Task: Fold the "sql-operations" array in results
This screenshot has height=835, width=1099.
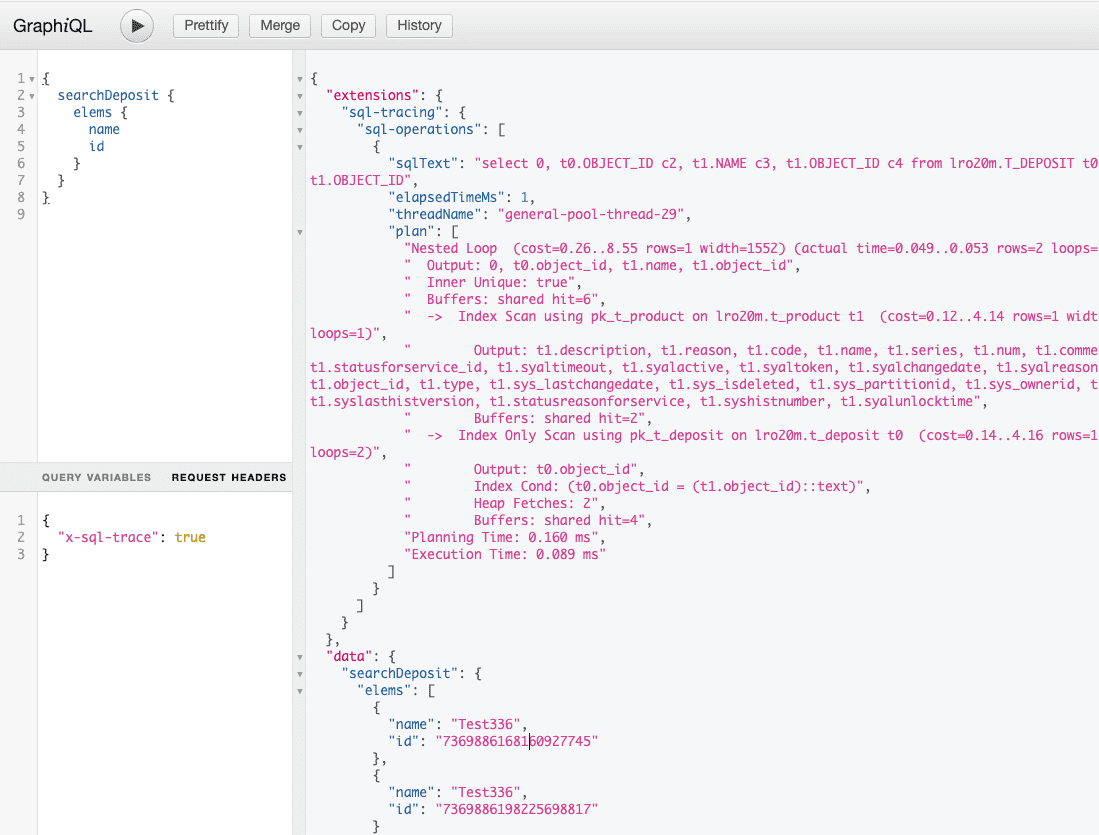Action: coord(299,130)
